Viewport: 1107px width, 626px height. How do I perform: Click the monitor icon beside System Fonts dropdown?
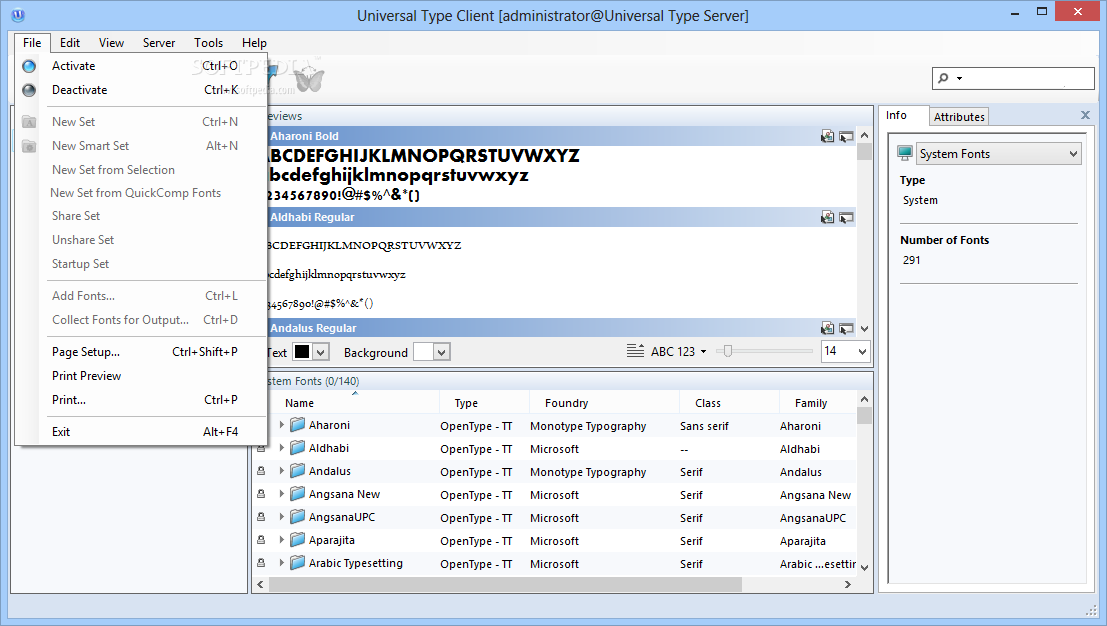point(904,153)
